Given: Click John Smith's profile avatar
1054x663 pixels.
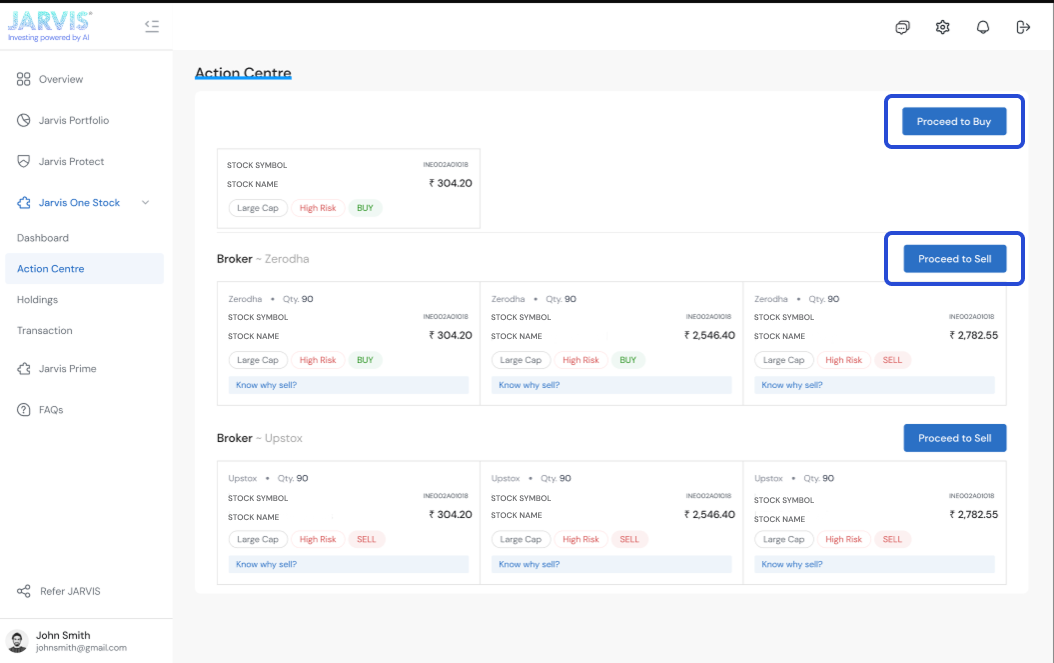Looking at the screenshot, I should pos(17,641).
